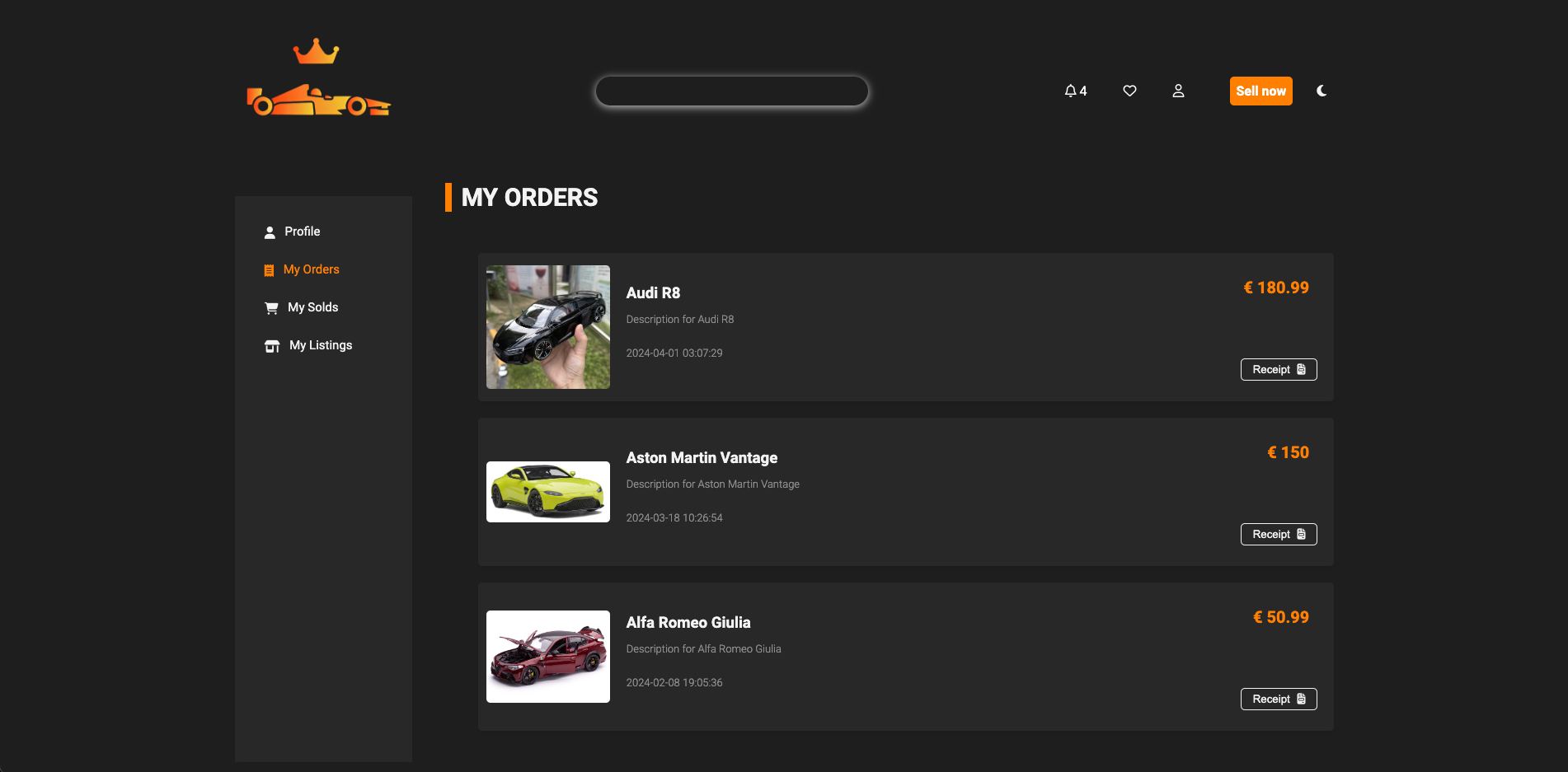Viewport: 1568px width, 772px height.
Task: Click the € 180.99 price
Action: click(1276, 288)
